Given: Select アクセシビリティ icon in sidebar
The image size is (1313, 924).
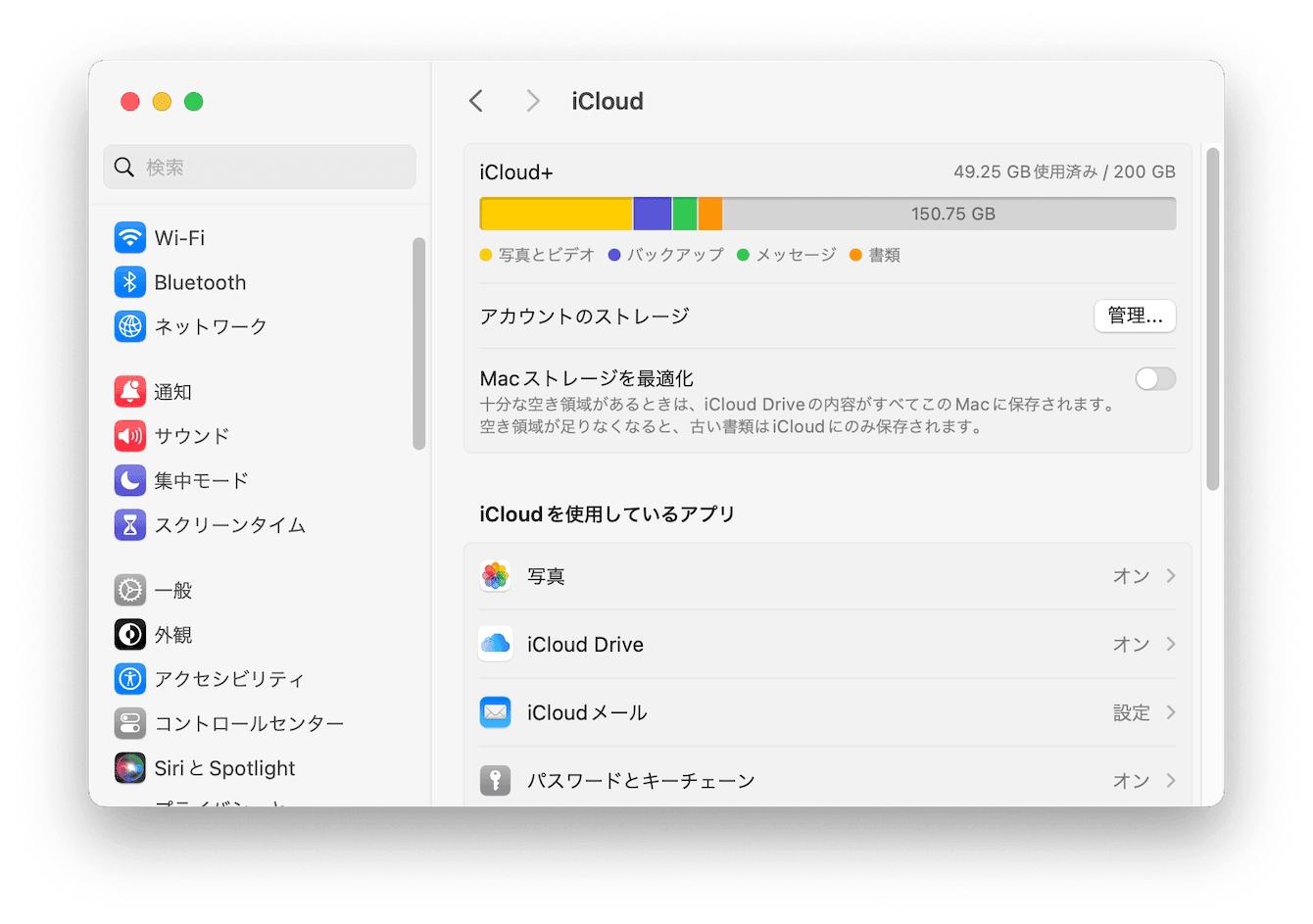Looking at the screenshot, I should [x=130, y=679].
